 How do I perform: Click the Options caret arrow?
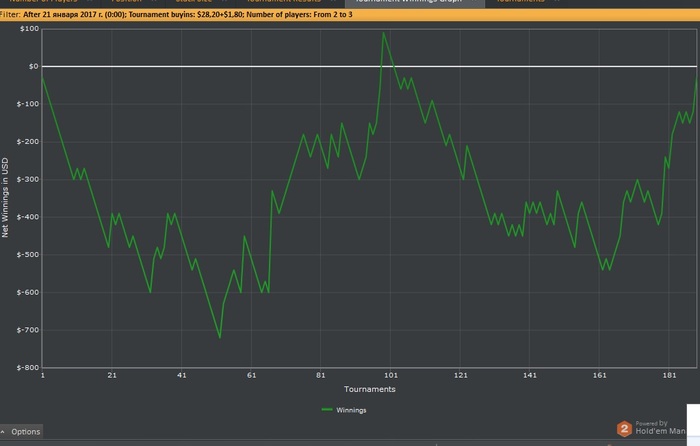click(x=3, y=432)
